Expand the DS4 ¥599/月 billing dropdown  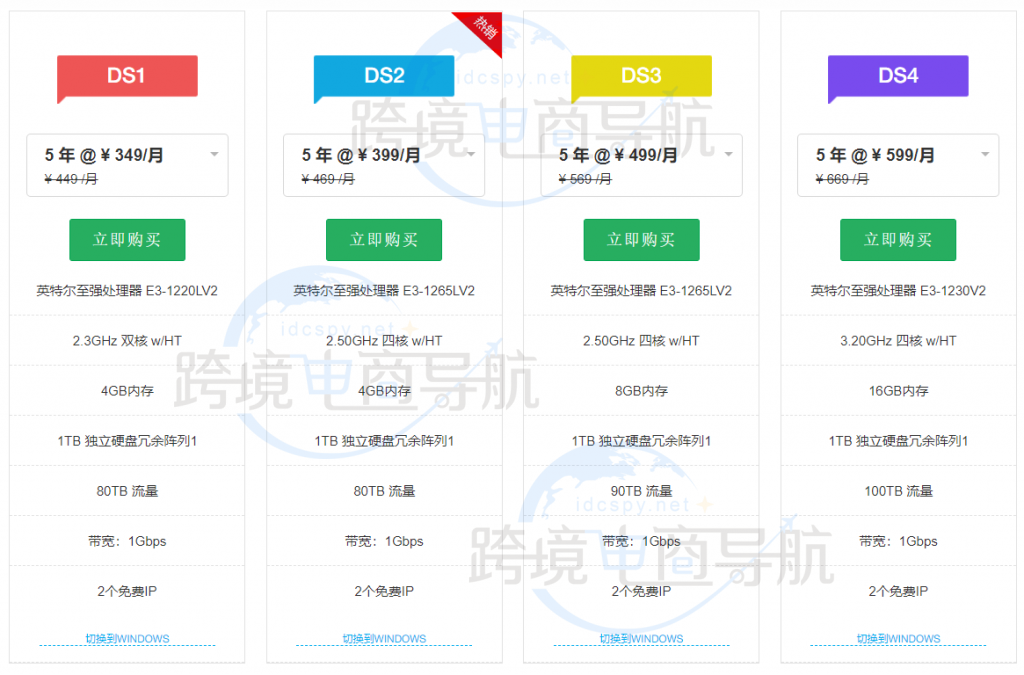[x=898, y=165]
